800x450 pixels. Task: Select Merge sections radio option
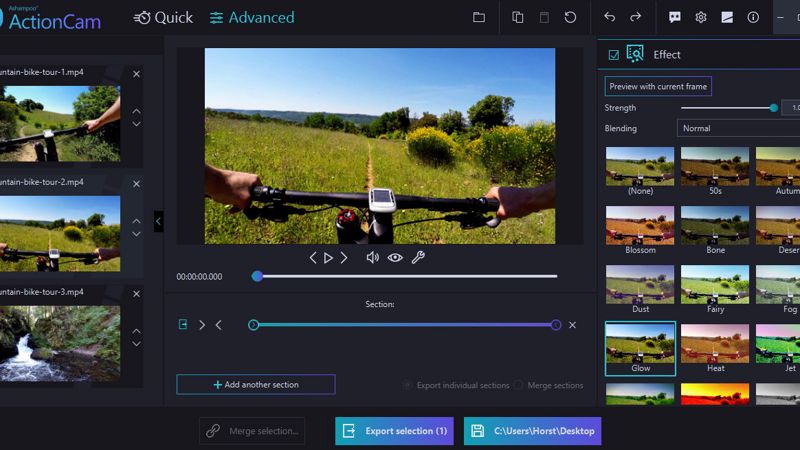click(x=518, y=385)
